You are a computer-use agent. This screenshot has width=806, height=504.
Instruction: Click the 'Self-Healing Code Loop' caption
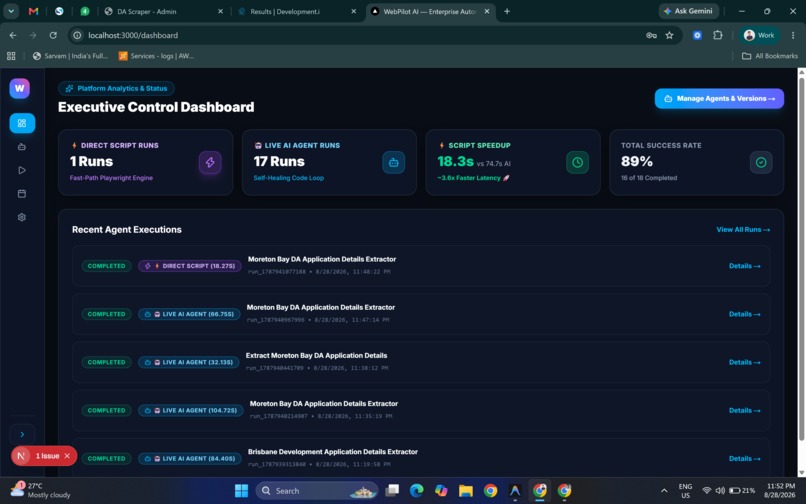(289, 178)
